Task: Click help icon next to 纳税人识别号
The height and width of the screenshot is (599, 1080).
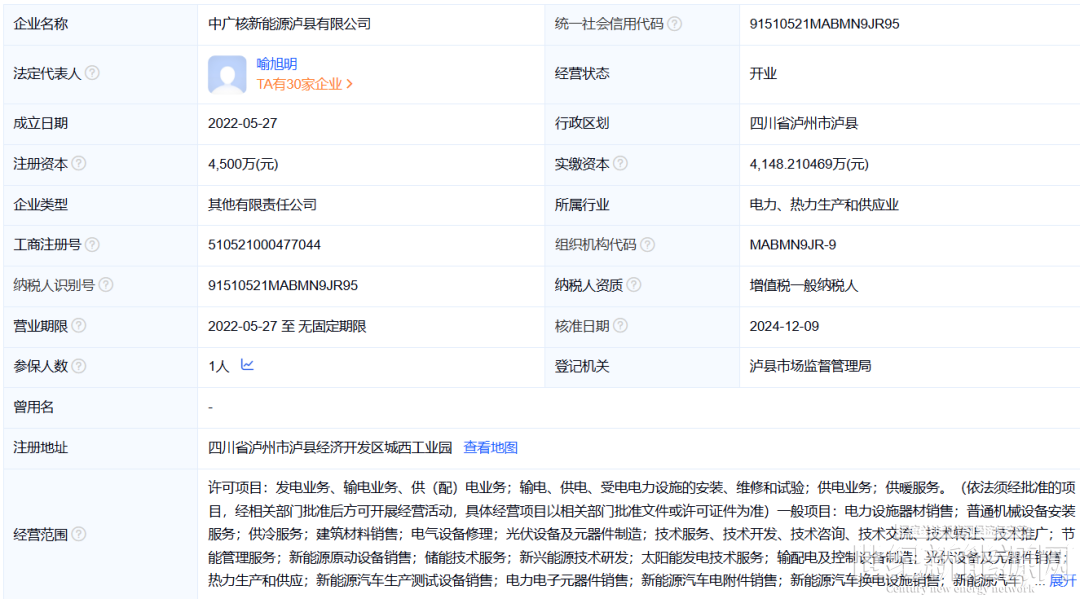Action: pyautogui.click(x=106, y=285)
